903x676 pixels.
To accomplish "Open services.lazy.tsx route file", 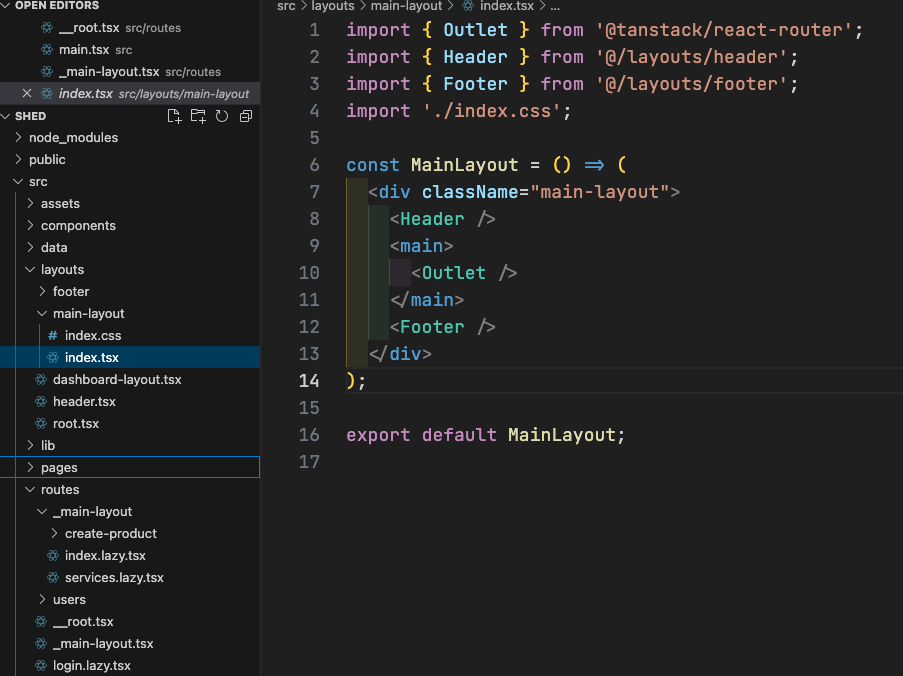I will point(130,577).
